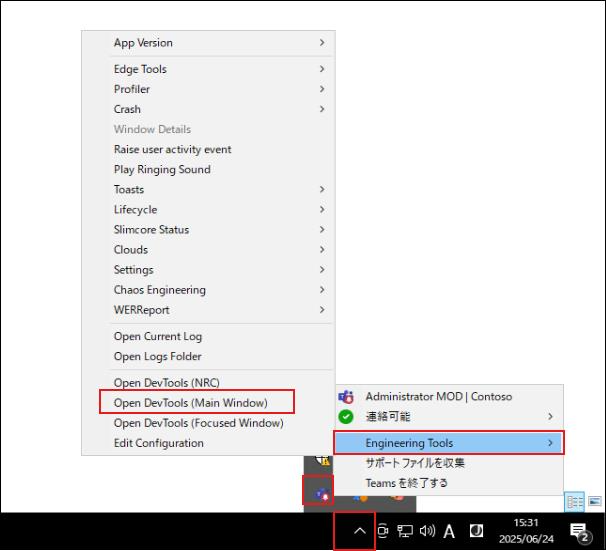Open the 連絡可能 status submenu

[x=449, y=417]
